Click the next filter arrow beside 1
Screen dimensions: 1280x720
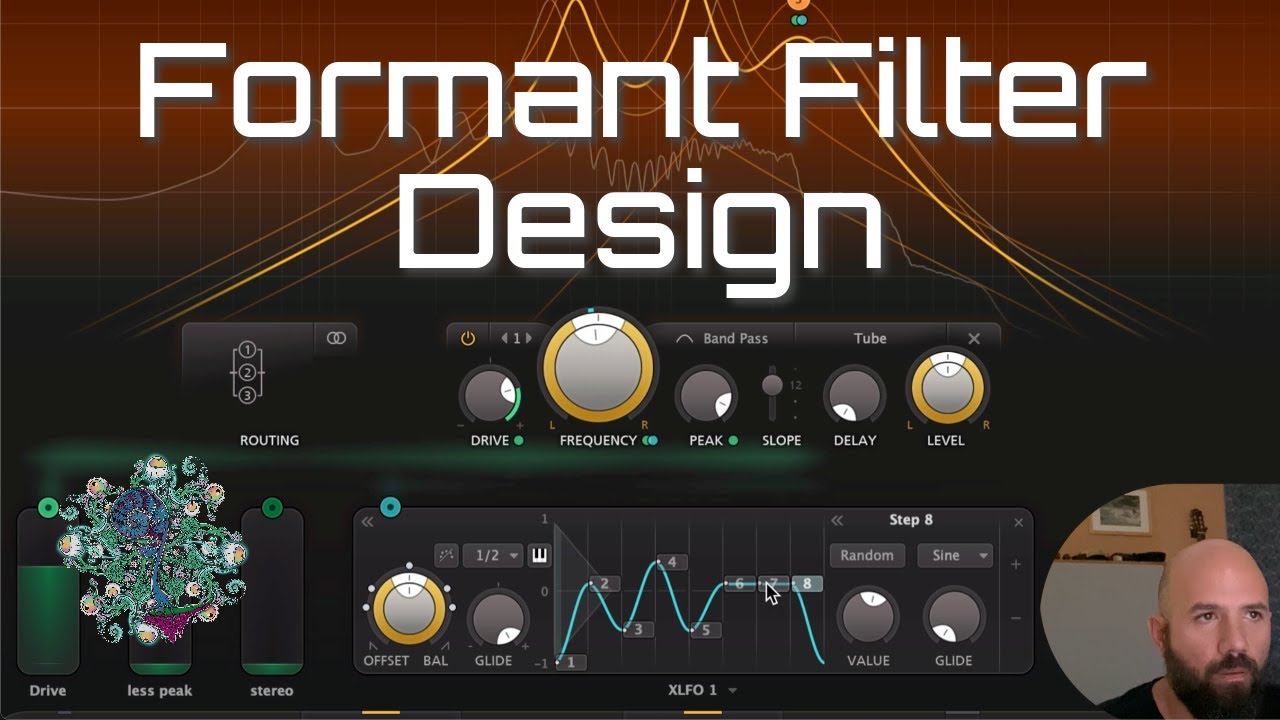(530, 339)
